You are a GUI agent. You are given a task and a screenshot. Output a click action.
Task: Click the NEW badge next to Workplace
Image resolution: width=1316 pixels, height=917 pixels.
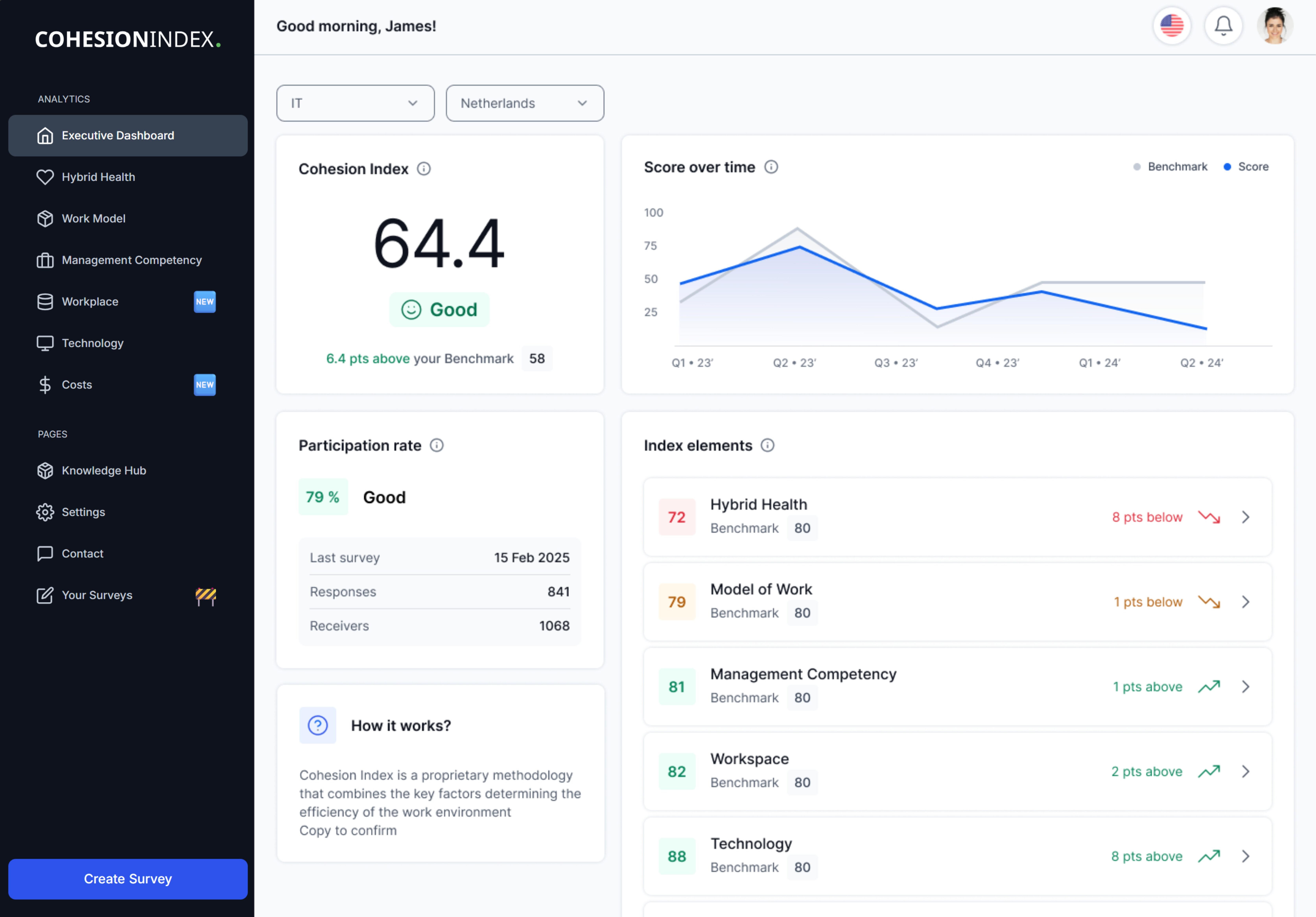[x=205, y=302]
